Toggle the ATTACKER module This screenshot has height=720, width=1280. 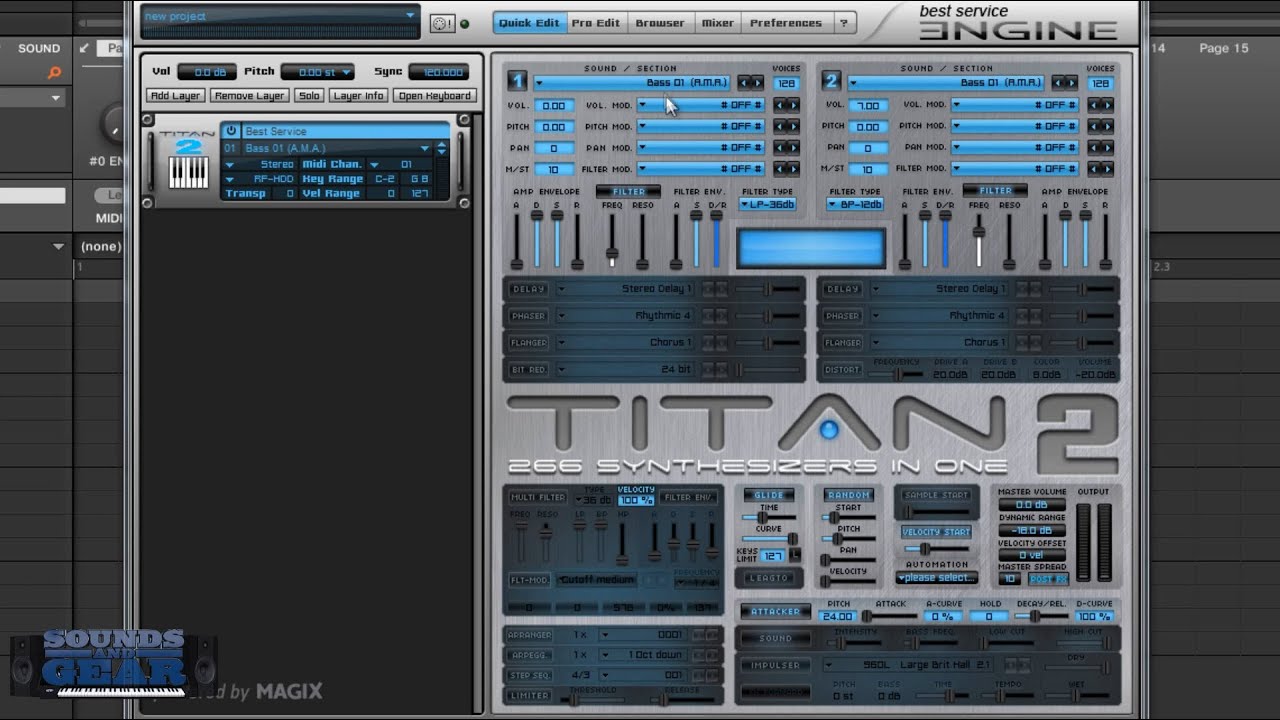click(776, 611)
